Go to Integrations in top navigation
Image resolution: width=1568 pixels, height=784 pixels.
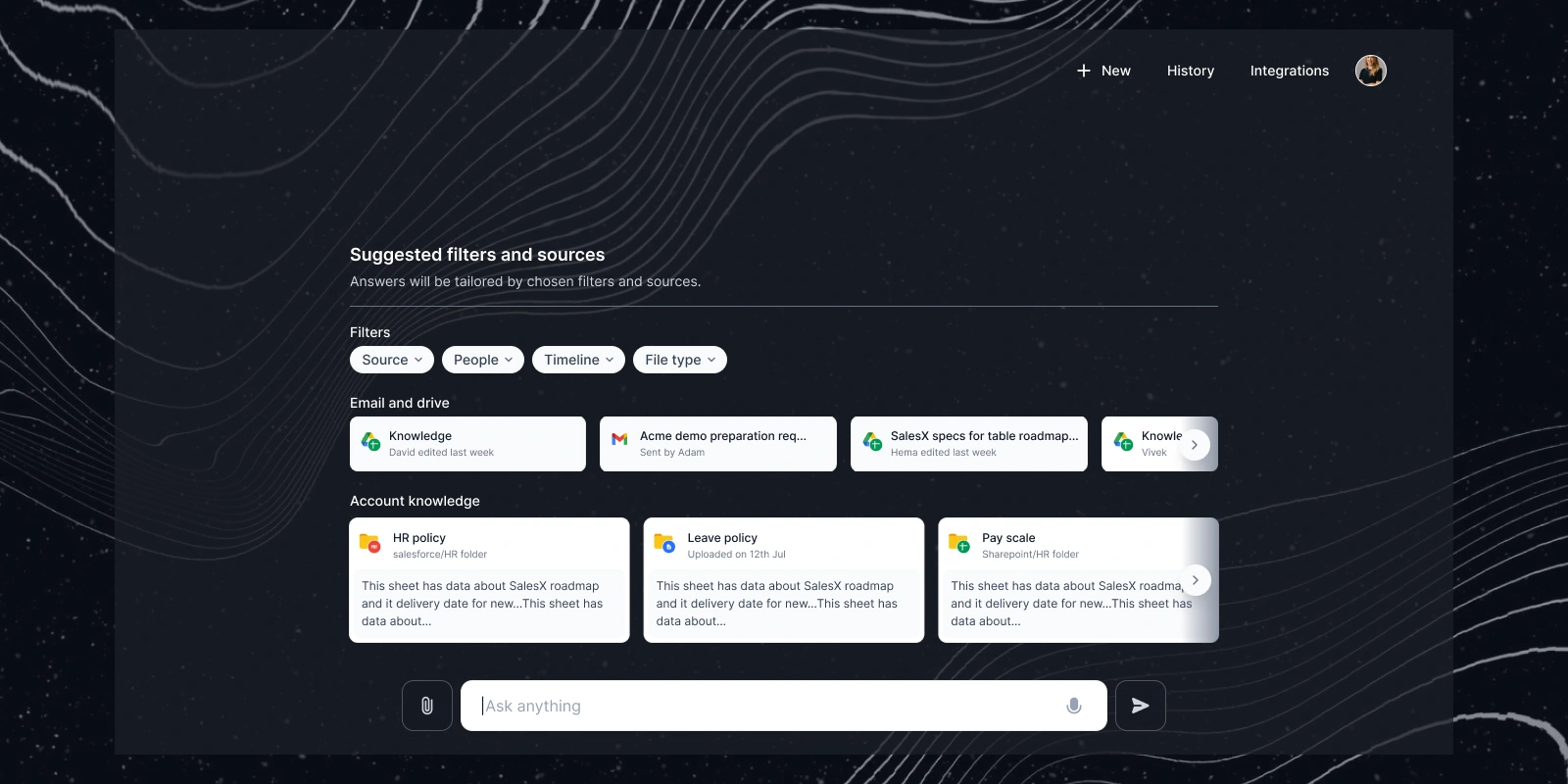pos(1290,71)
